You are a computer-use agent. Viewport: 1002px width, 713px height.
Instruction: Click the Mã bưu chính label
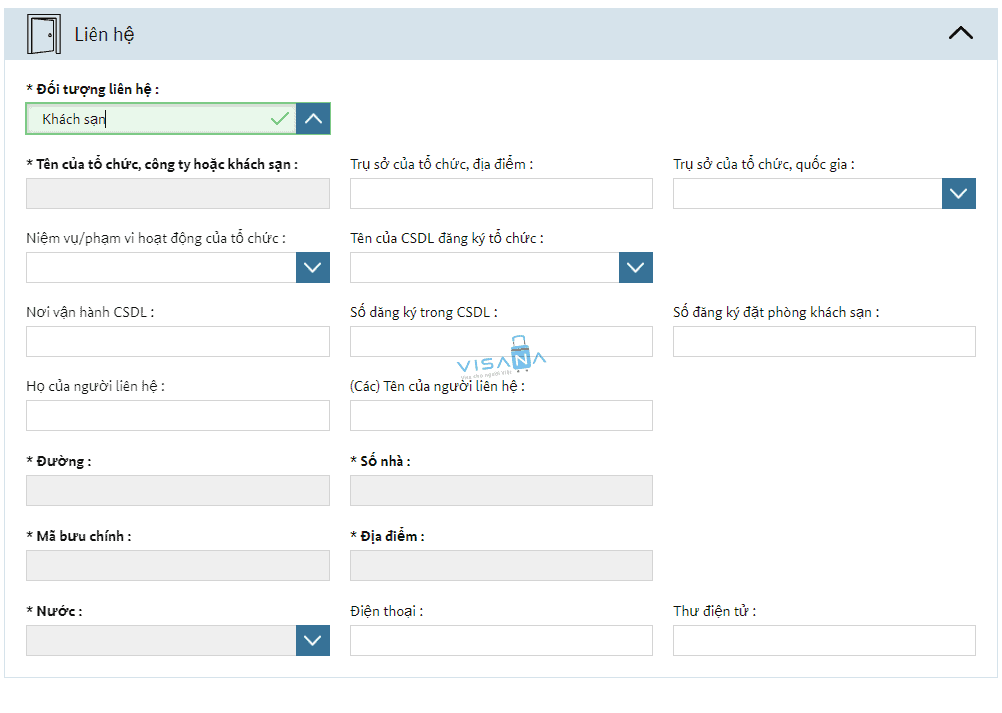coord(79,537)
